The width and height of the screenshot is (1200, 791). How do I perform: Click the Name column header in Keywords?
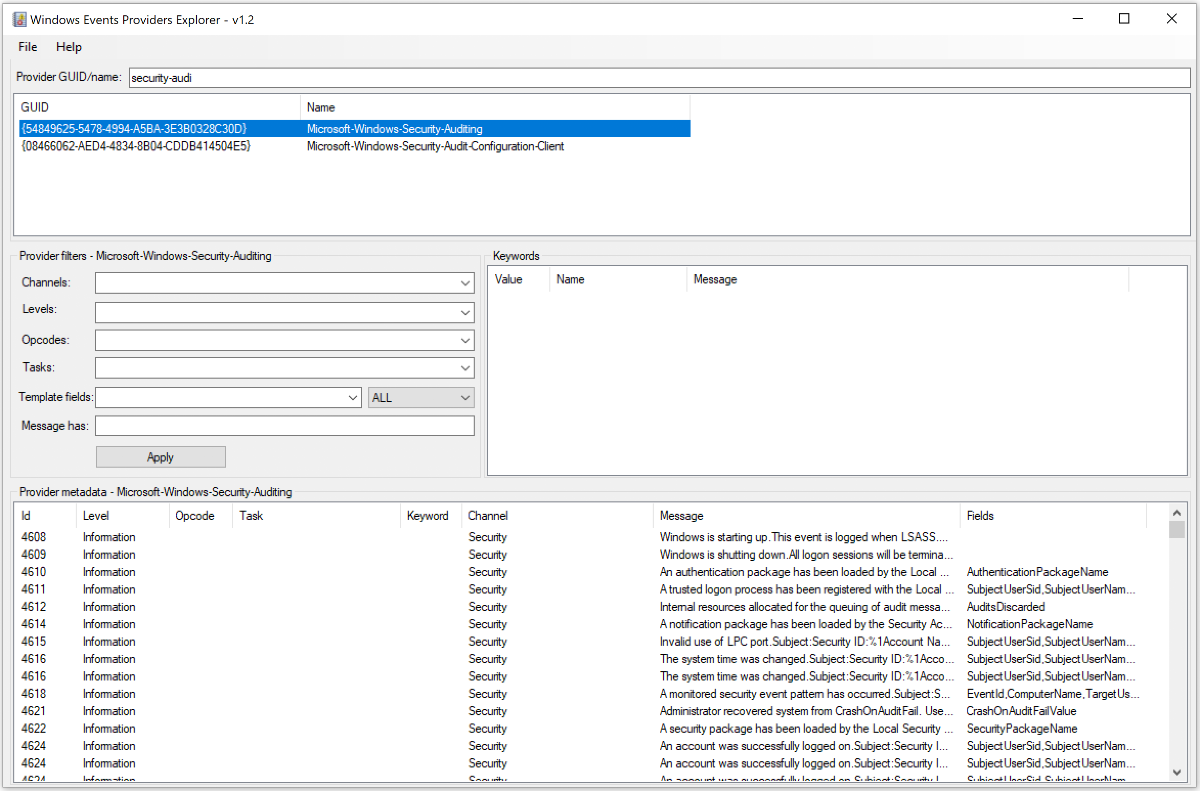click(618, 279)
